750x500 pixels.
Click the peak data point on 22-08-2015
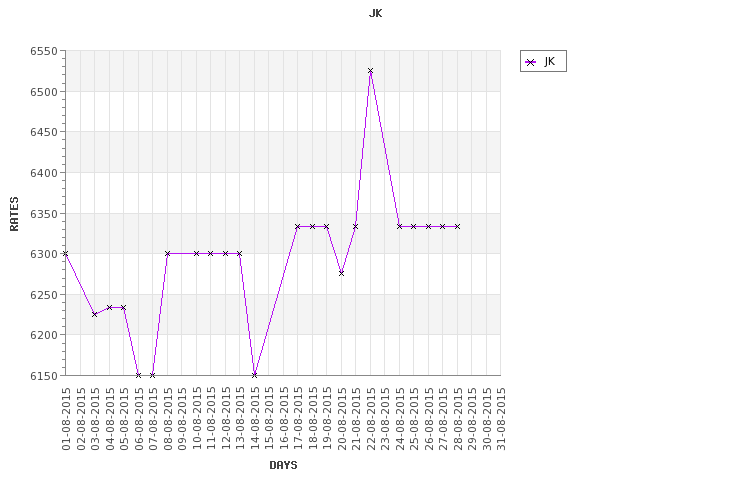pos(370,70)
